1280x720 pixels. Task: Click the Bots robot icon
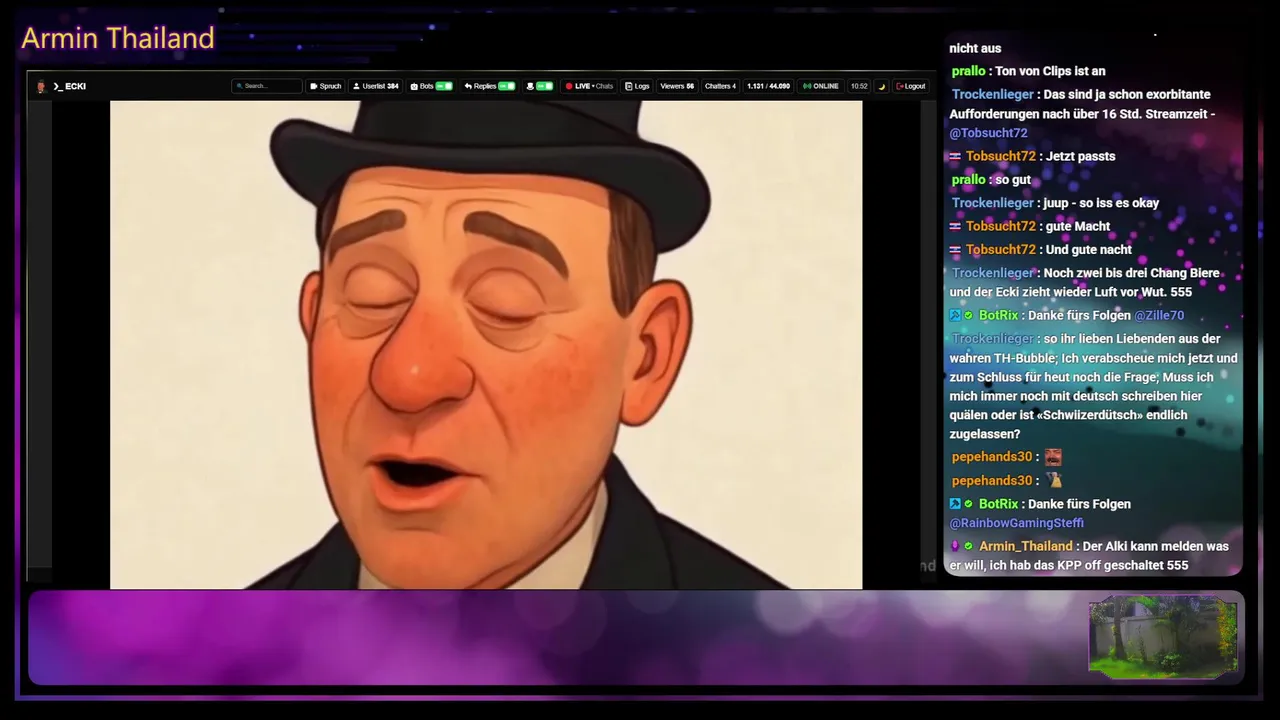415,86
